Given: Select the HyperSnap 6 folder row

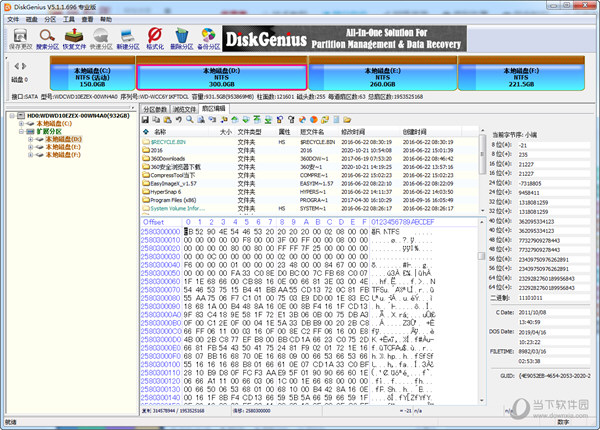Looking at the screenshot, I should click(x=309, y=192).
